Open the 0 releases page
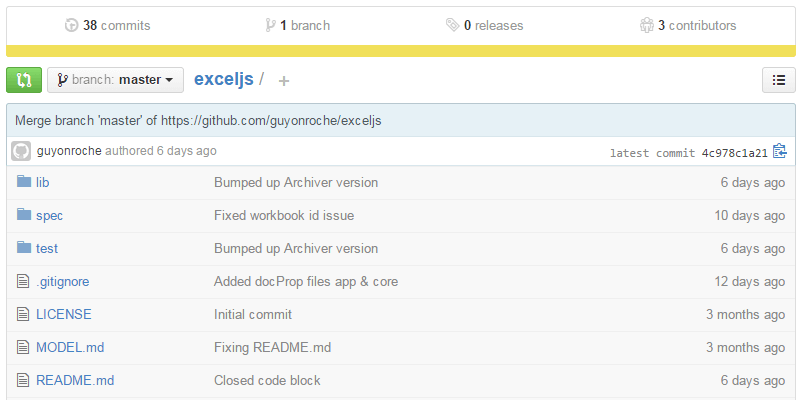800x400 pixels. click(x=484, y=25)
